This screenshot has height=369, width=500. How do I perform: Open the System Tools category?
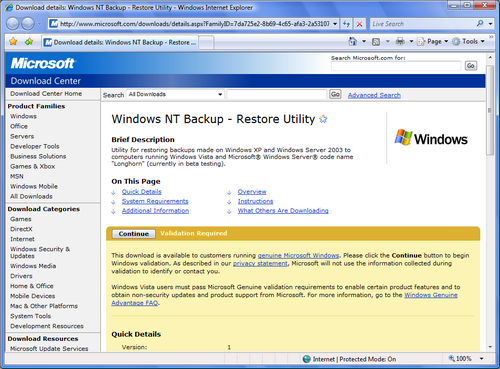(31, 316)
